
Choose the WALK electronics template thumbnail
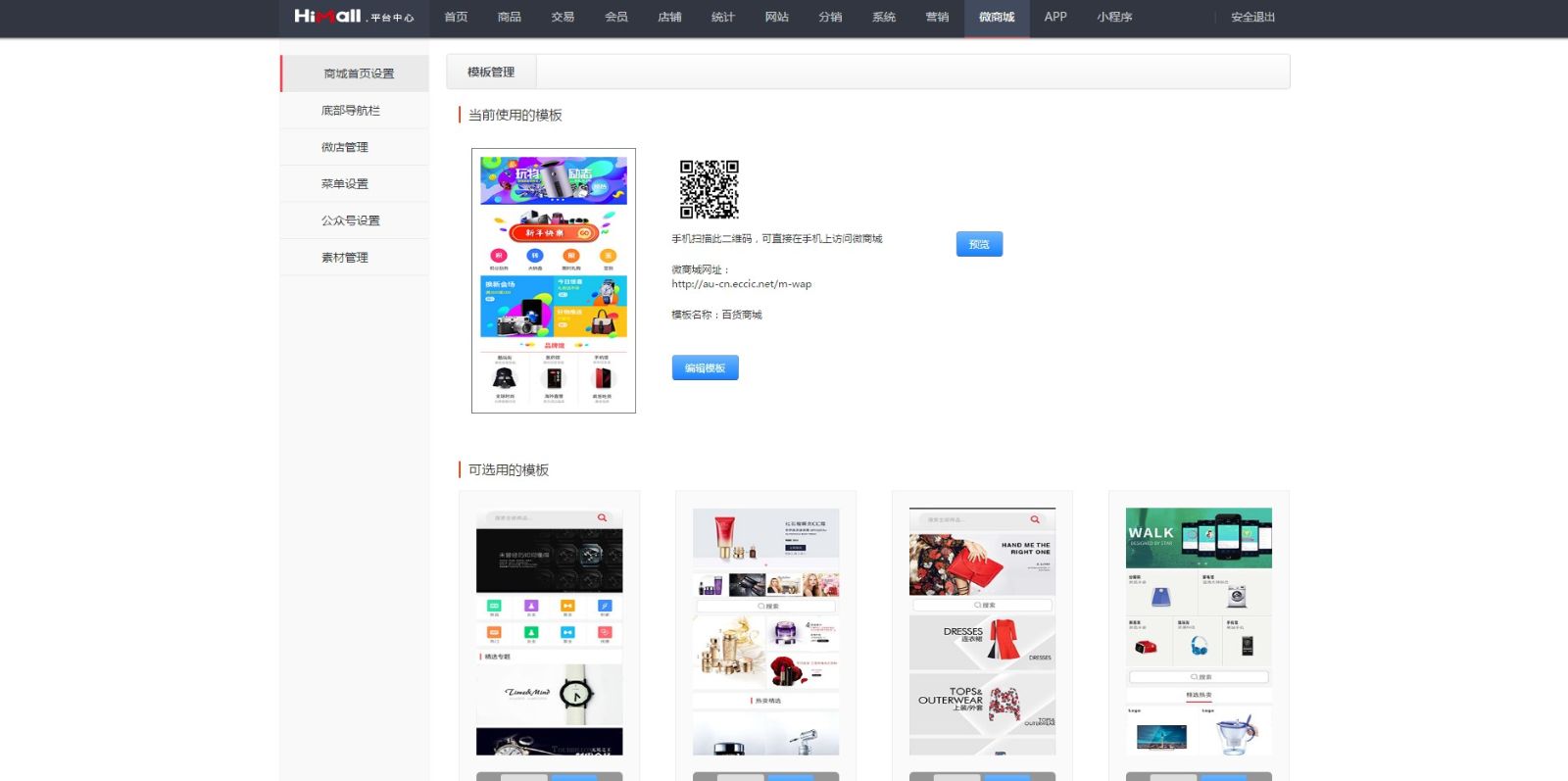[1199, 631]
